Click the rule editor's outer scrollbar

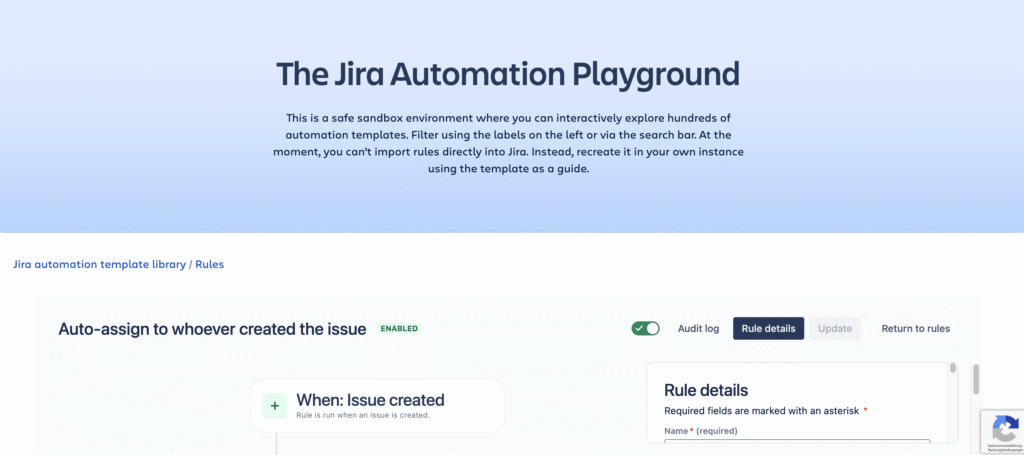[975, 380]
